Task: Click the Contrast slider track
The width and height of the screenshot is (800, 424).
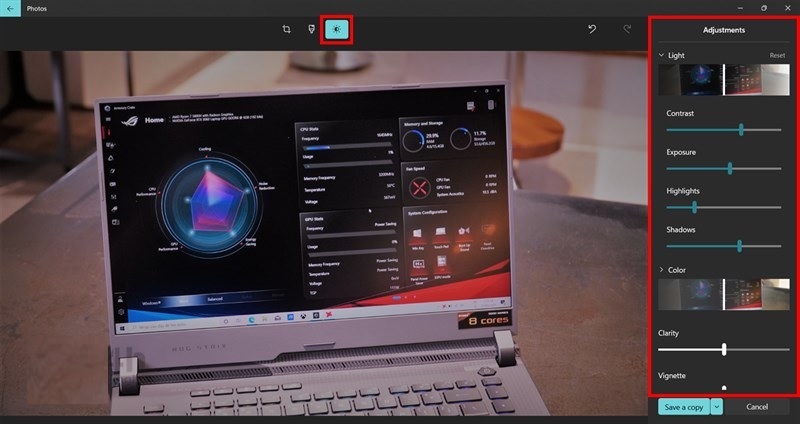Action: [723, 130]
